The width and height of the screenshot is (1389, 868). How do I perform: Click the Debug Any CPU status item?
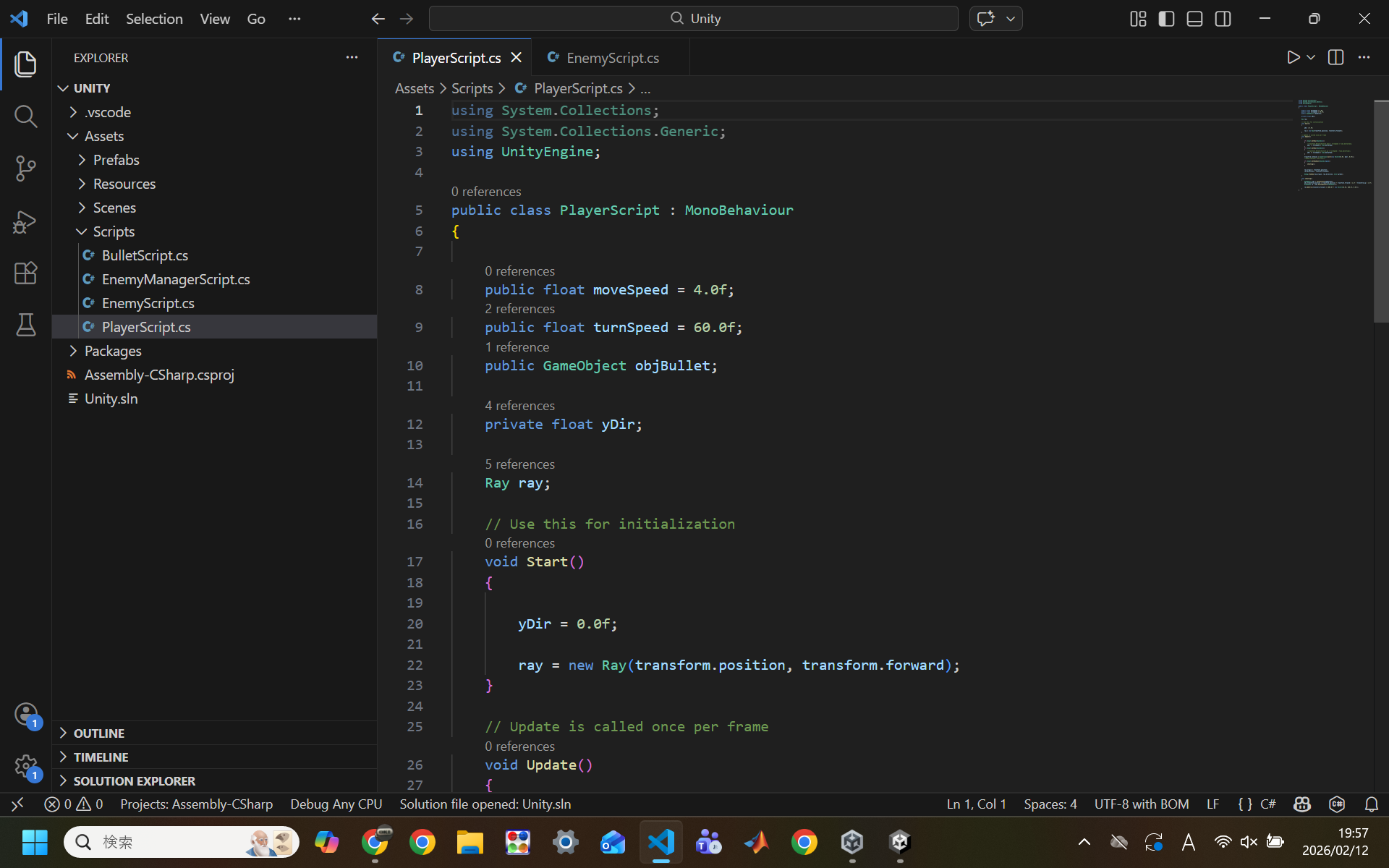pos(336,804)
